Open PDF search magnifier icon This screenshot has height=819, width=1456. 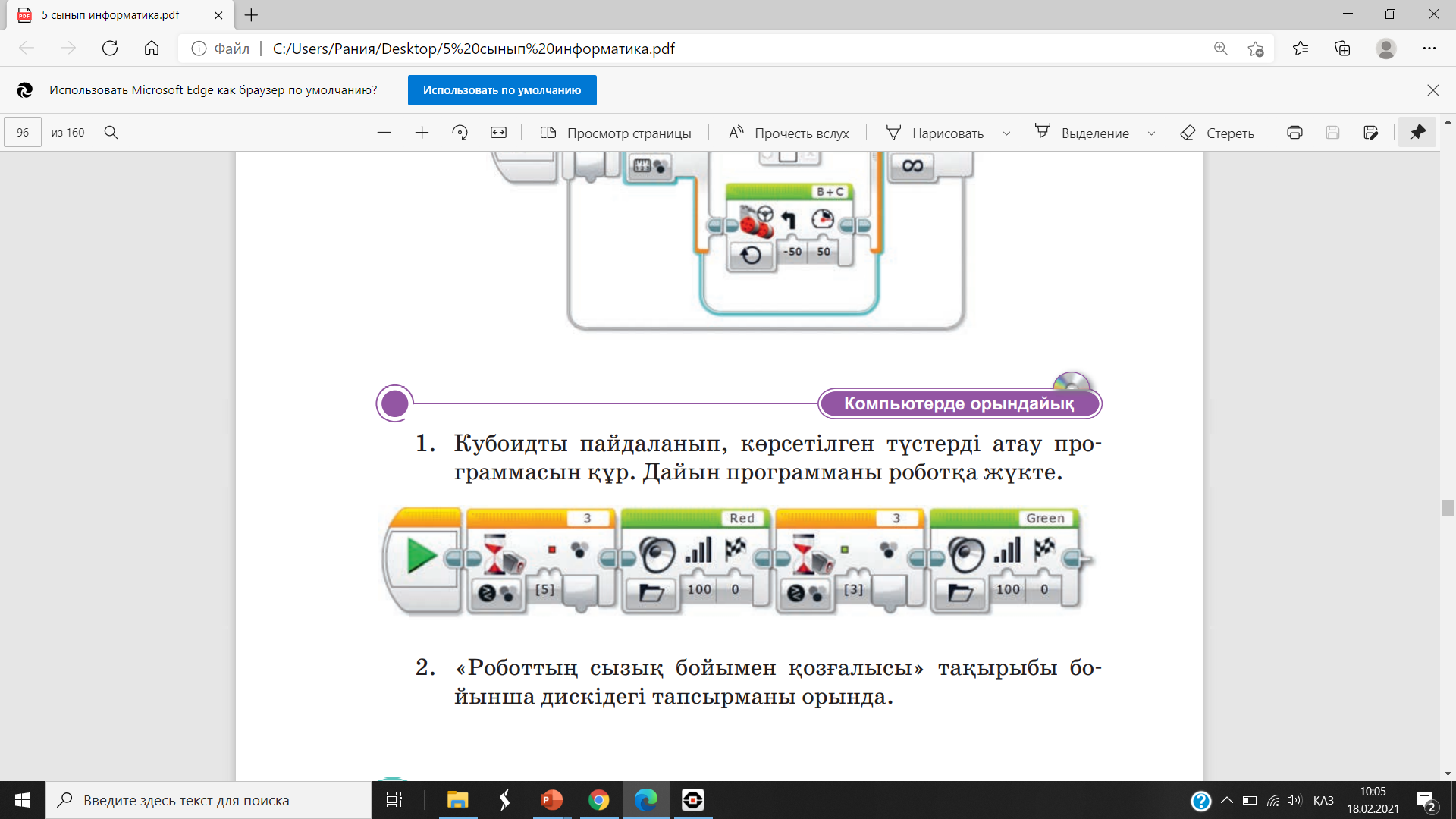(x=111, y=133)
